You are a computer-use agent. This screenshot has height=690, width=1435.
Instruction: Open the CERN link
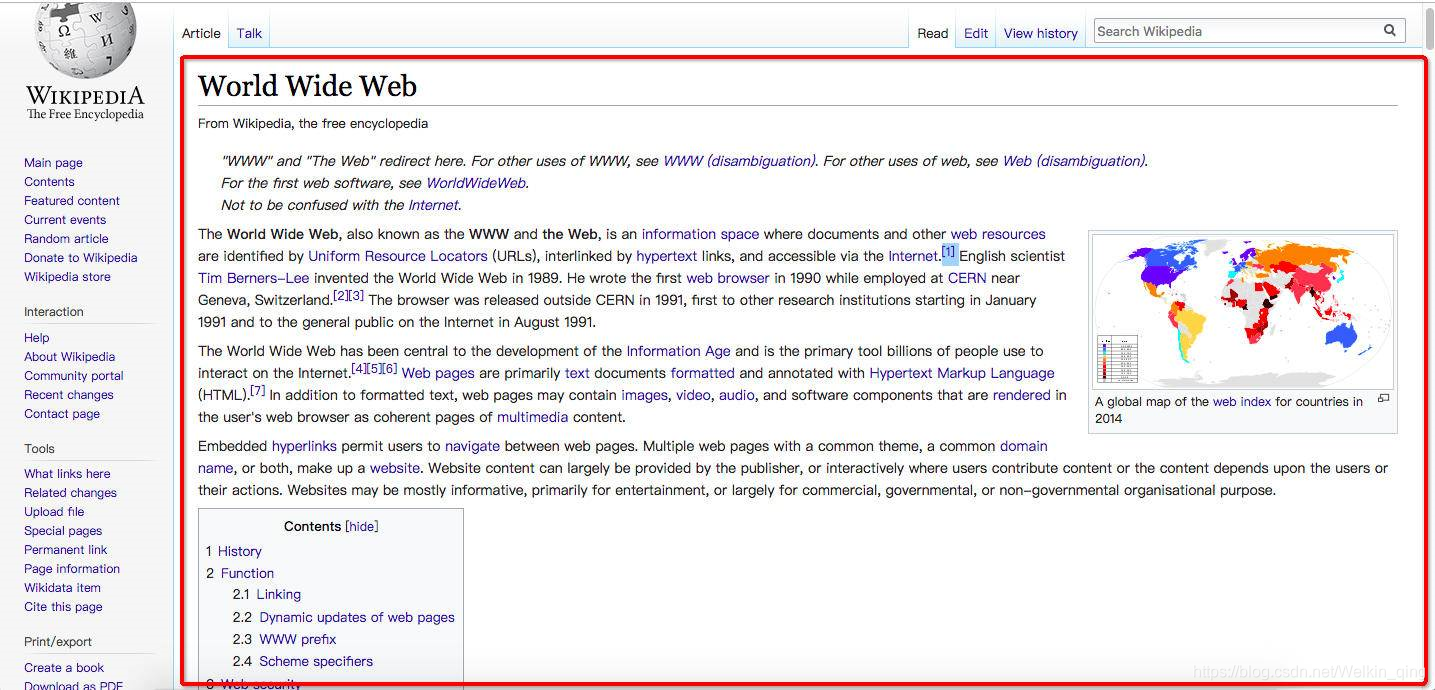pyautogui.click(x=967, y=278)
